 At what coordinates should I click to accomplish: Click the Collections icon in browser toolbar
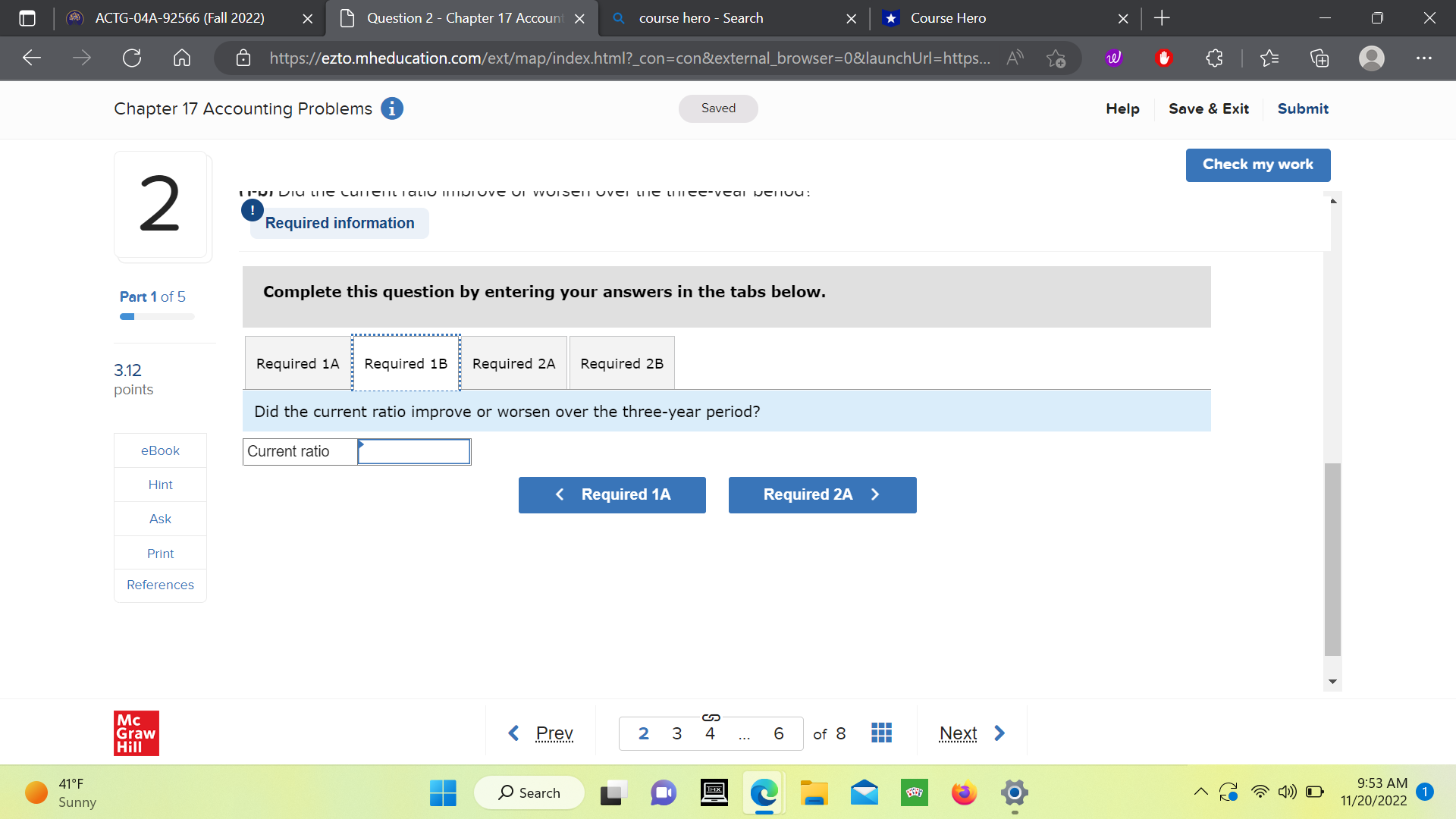(1319, 58)
